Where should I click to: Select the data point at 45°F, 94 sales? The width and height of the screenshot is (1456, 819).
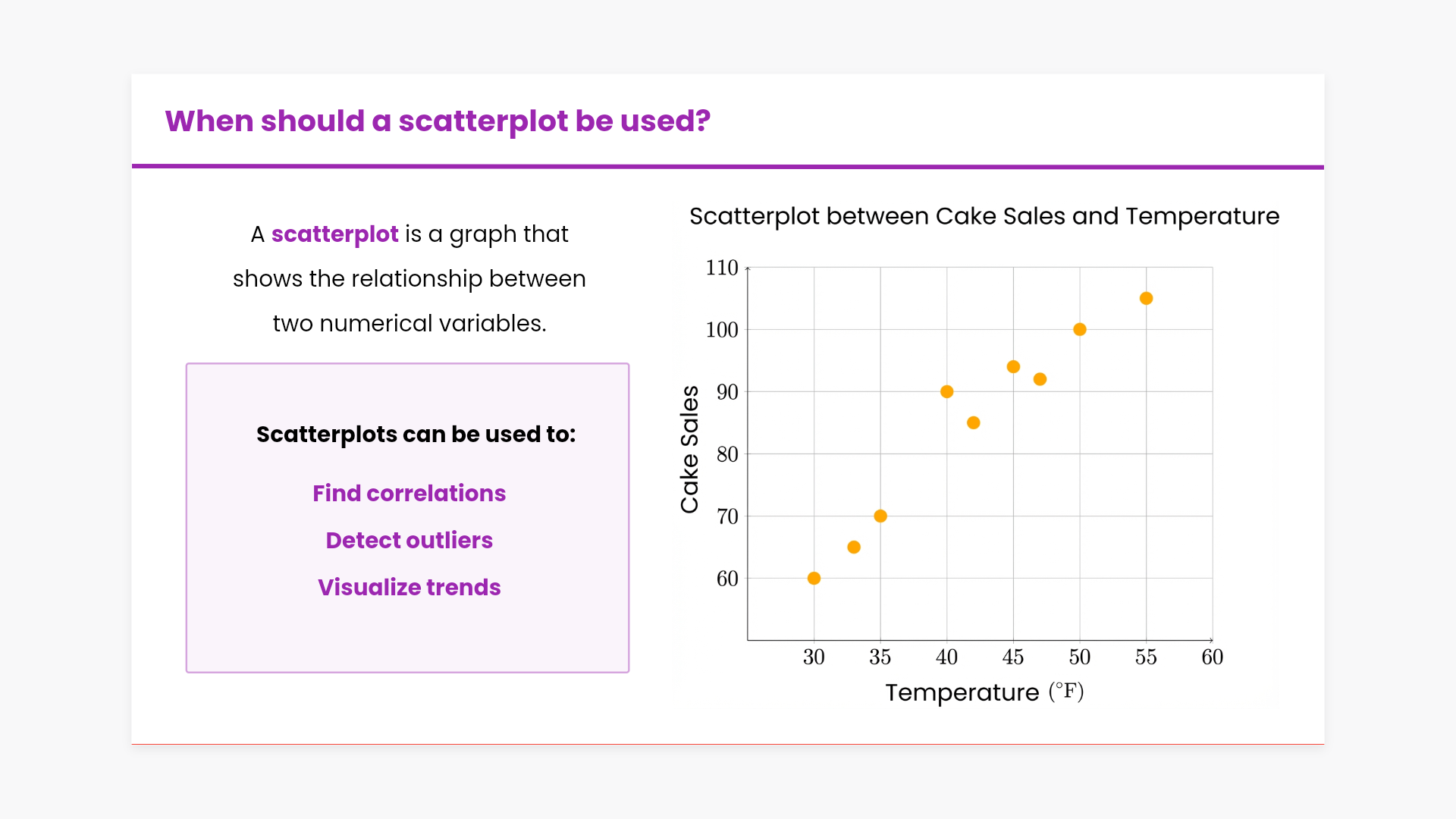click(1013, 367)
